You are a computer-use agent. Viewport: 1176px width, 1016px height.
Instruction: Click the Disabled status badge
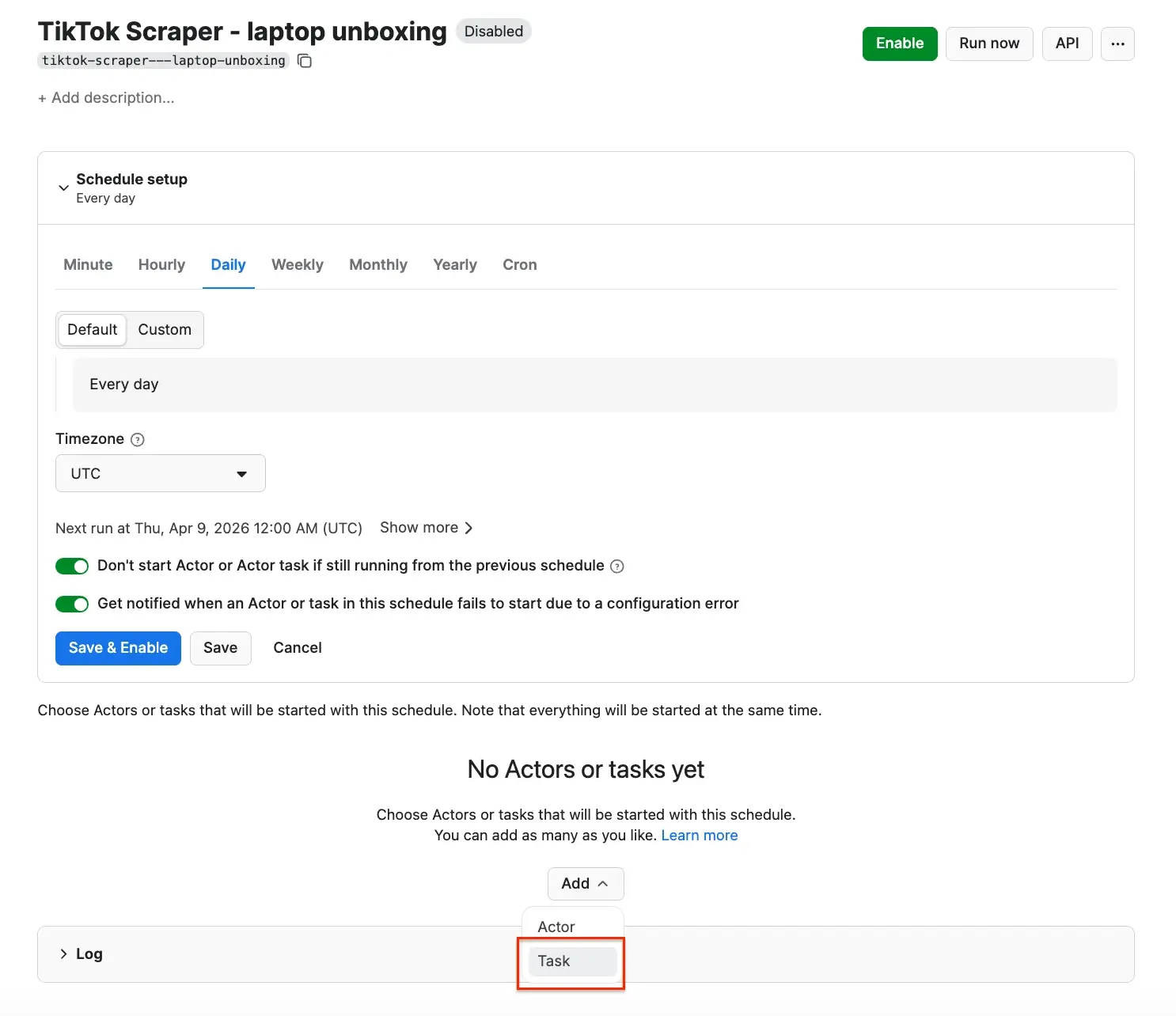tap(494, 32)
